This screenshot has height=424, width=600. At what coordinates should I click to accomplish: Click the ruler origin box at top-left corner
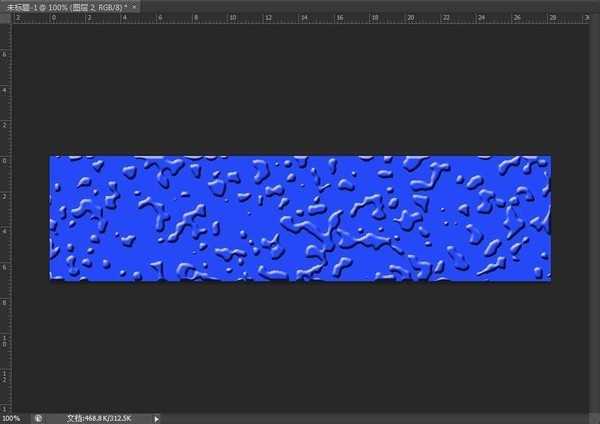5,18
